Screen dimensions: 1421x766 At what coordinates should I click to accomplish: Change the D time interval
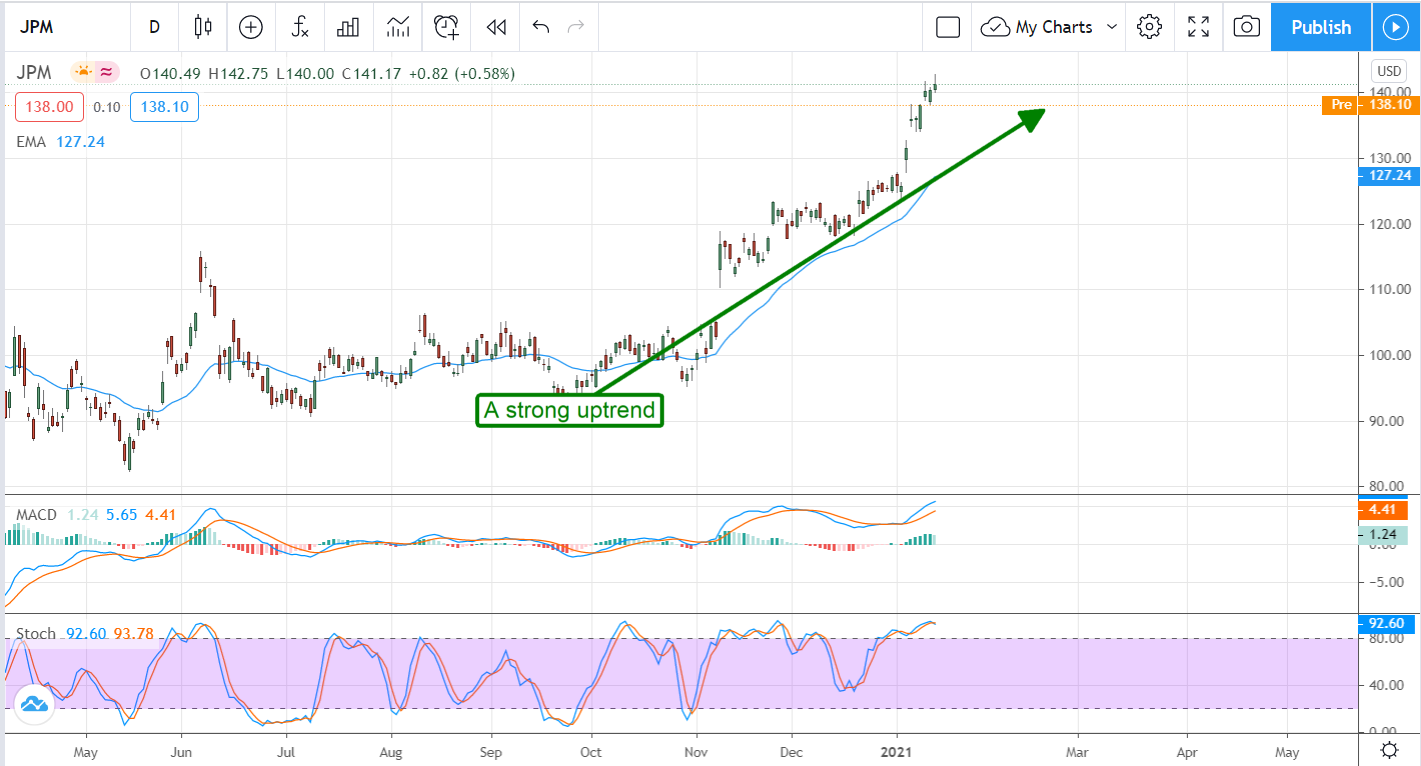[154, 27]
